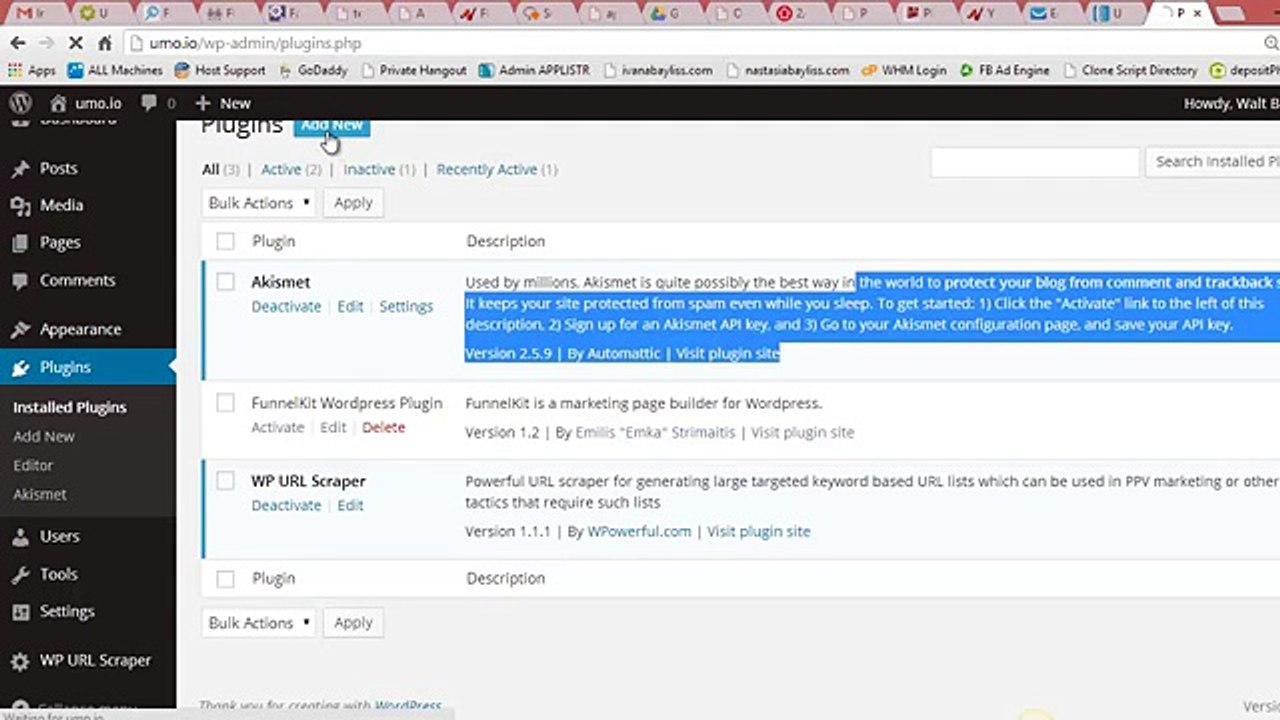This screenshot has width=1280, height=720.
Task: Close the active browser tab
Action: click(x=1199, y=13)
